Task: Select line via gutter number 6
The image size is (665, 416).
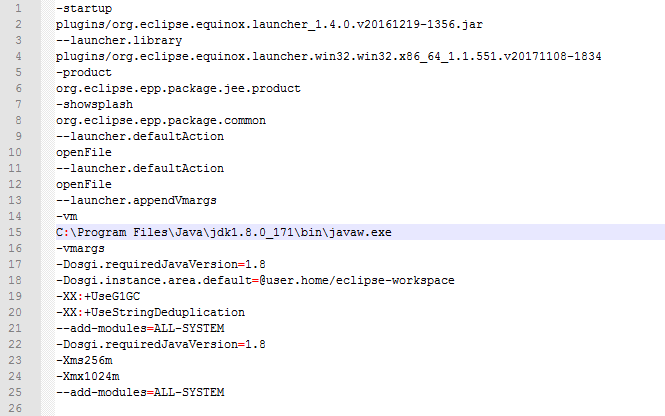Action: 18,89
